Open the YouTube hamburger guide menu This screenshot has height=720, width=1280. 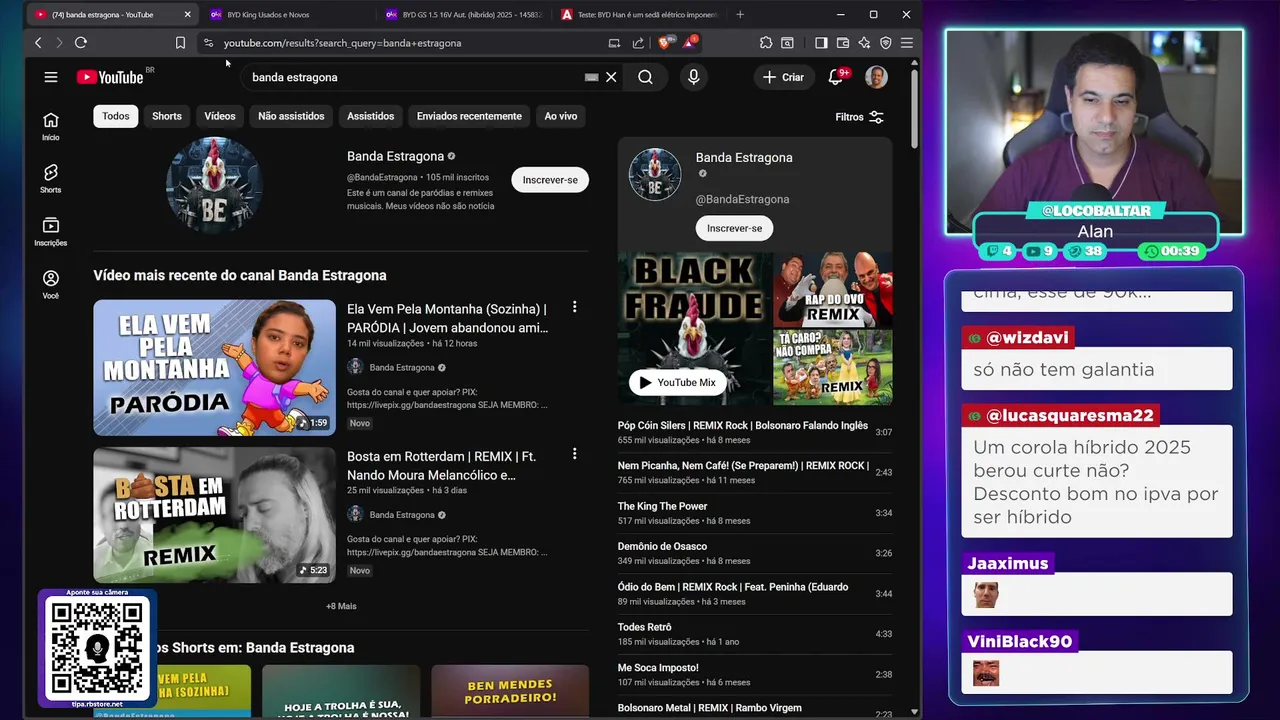tap(51, 77)
